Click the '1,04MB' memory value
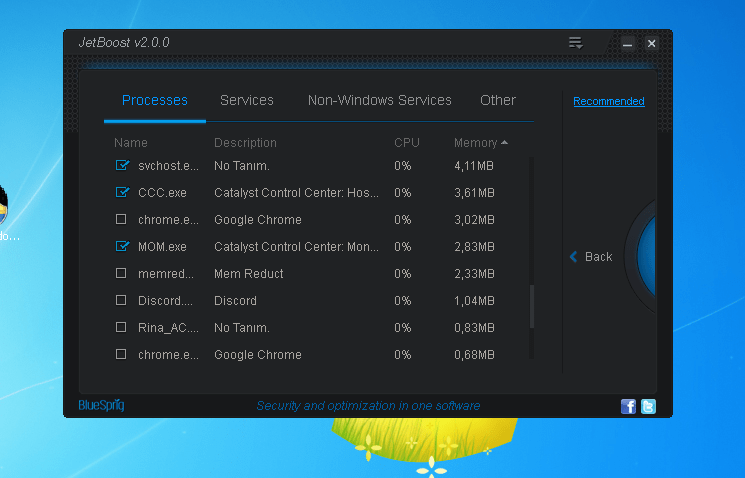Viewport: 745px width, 478px height. [474, 301]
